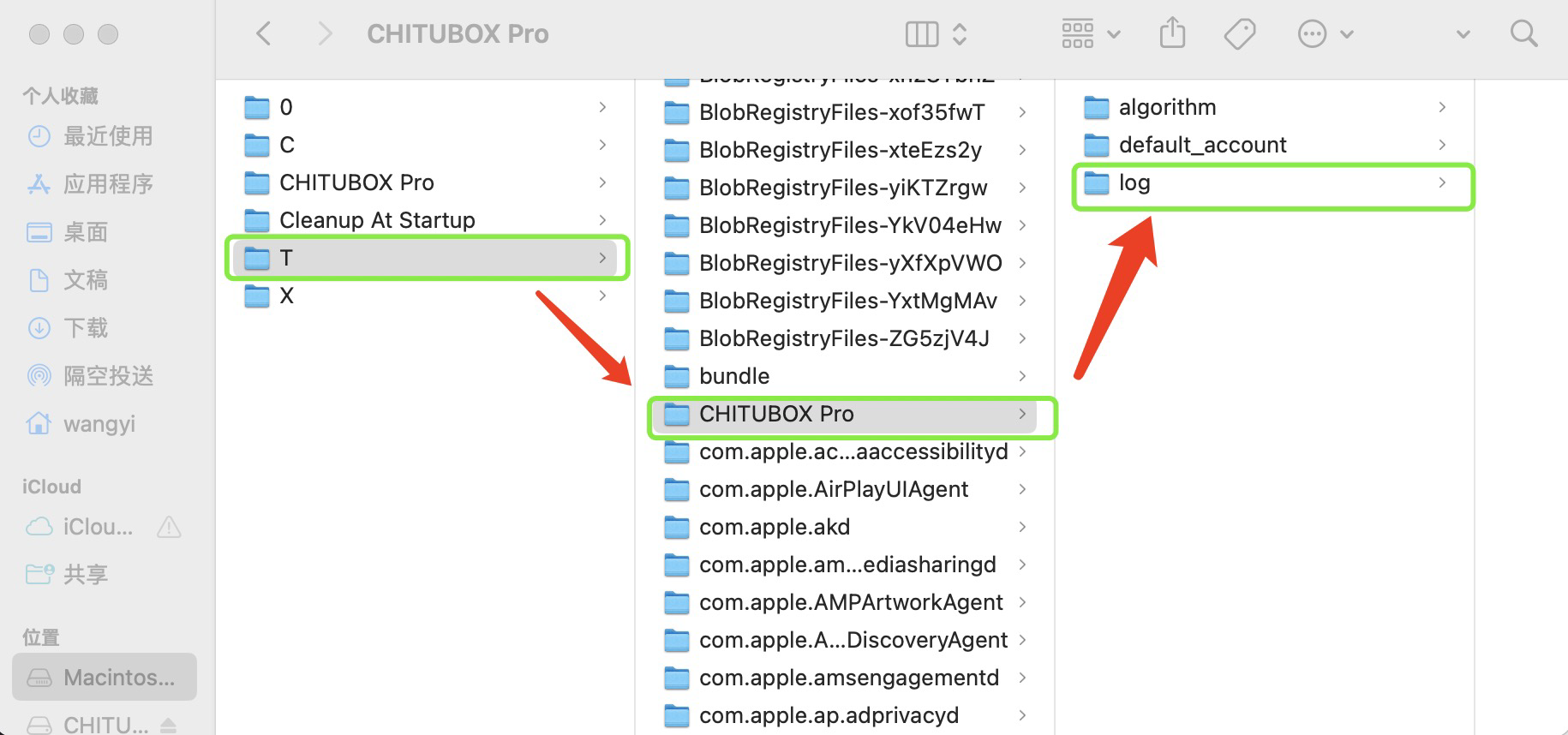This screenshot has width=1568, height=735.
Task: Open 桌面 in sidebar
Action: pyautogui.click(x=105, y=232)
